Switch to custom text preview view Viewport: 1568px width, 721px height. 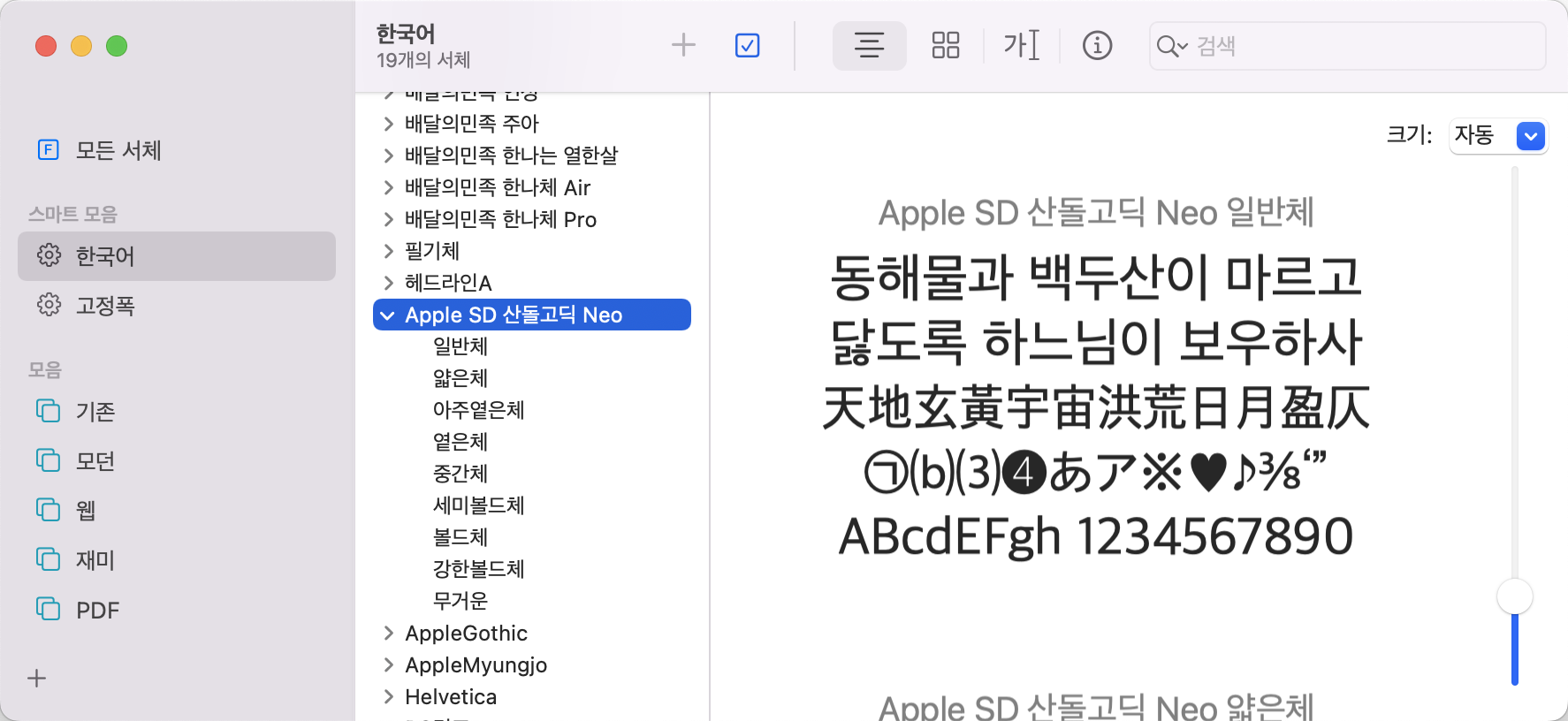pyautogui.click(x=1022, y=45)
